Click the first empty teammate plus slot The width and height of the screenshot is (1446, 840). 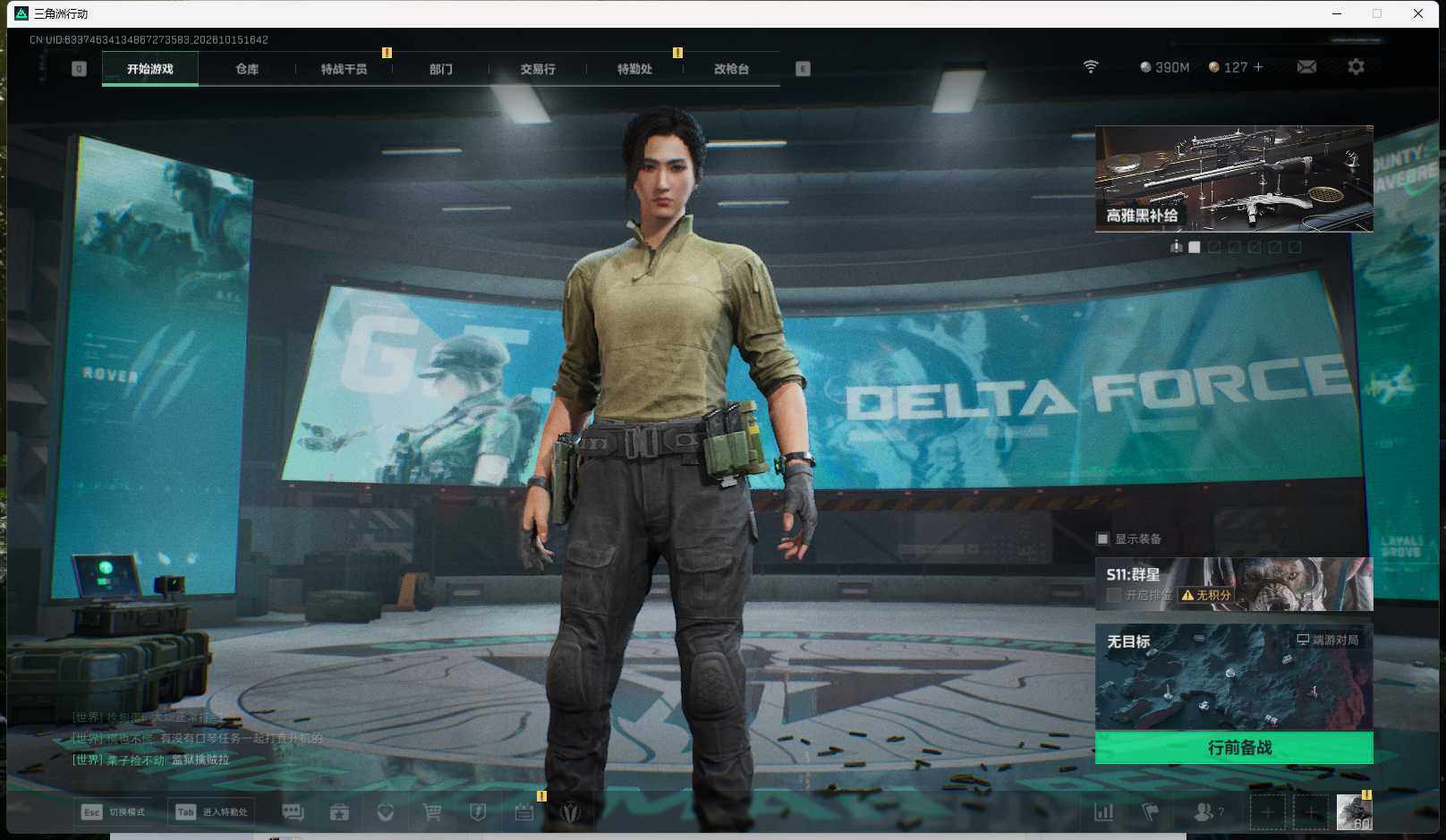(x=1268, y=812)
